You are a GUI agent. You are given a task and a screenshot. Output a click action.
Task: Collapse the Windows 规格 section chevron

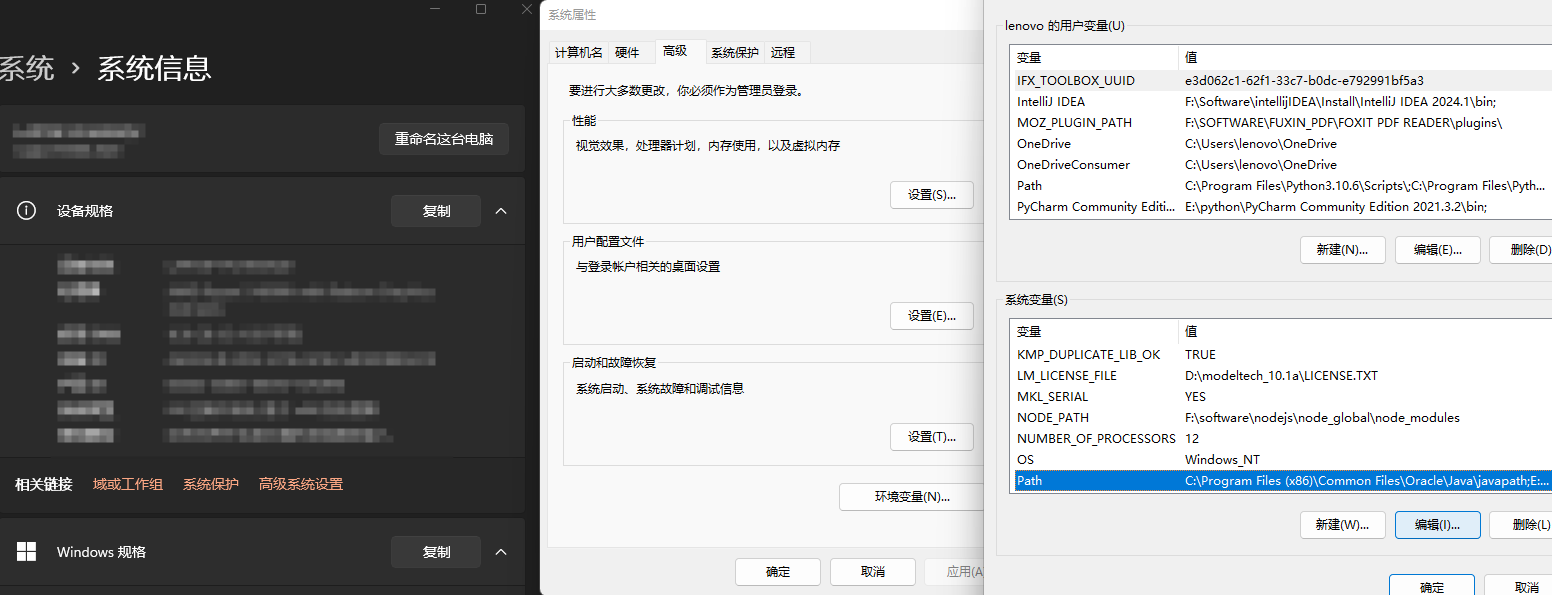pos(502,552)
